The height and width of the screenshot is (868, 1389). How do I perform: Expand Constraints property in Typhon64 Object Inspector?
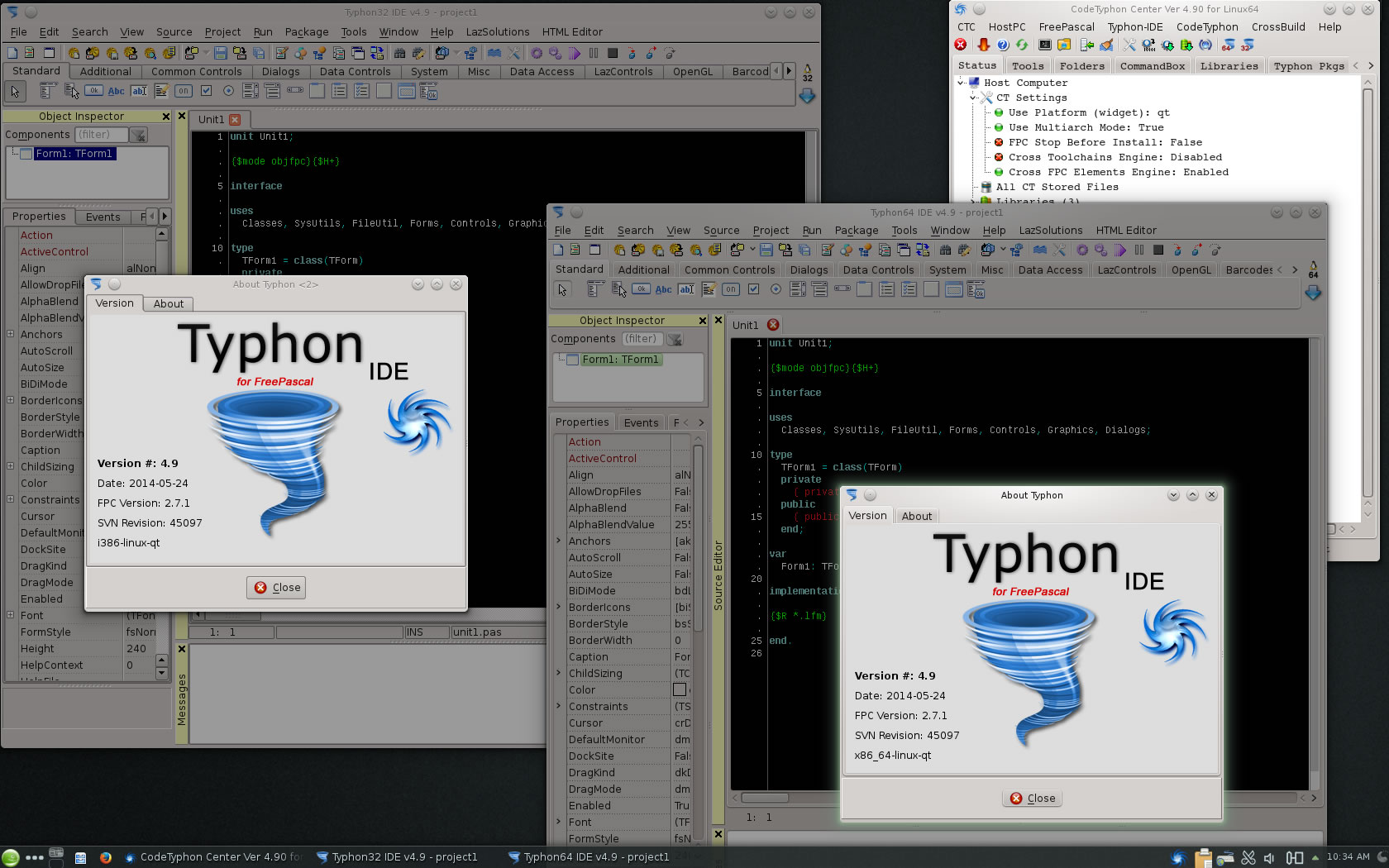tap(559, 706)
